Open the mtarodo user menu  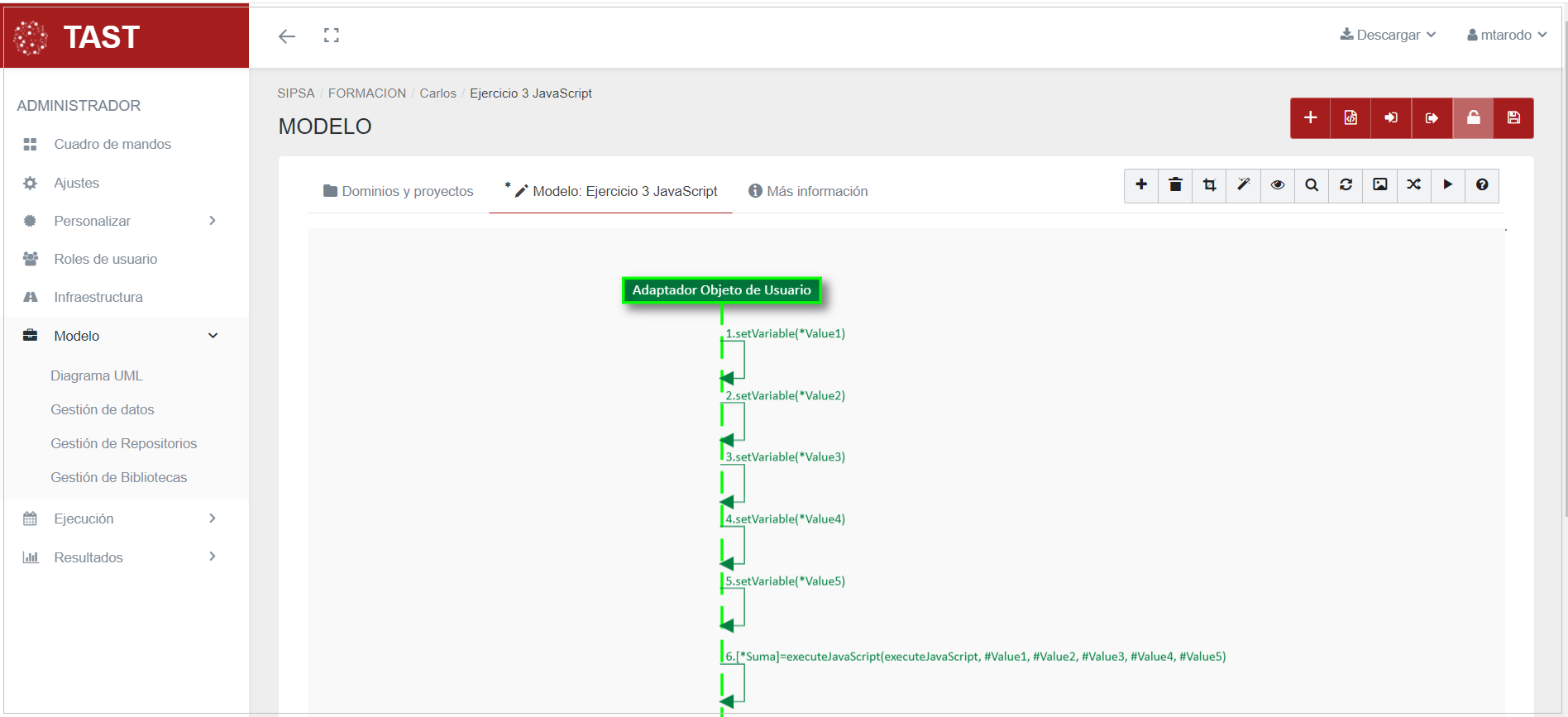pos(1506,35)
